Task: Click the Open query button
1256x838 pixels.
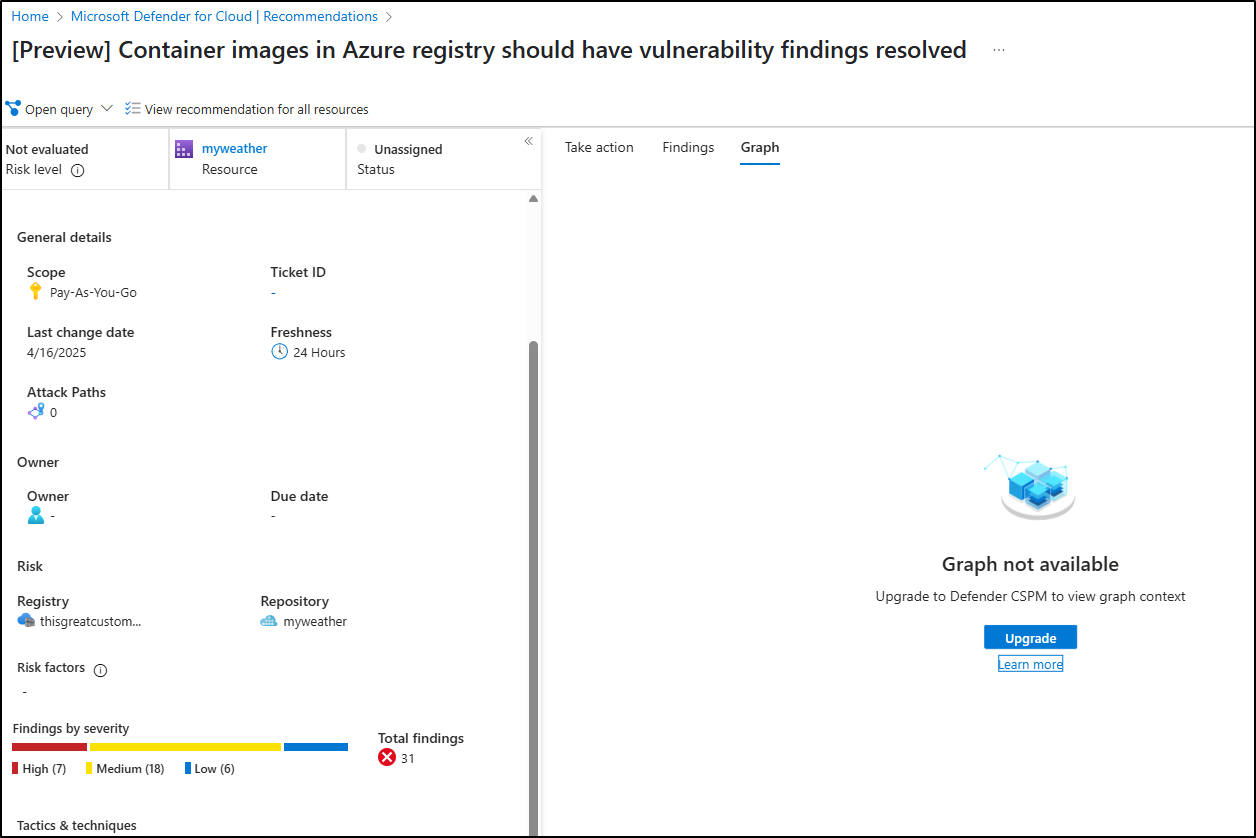Action: [59, 109]
